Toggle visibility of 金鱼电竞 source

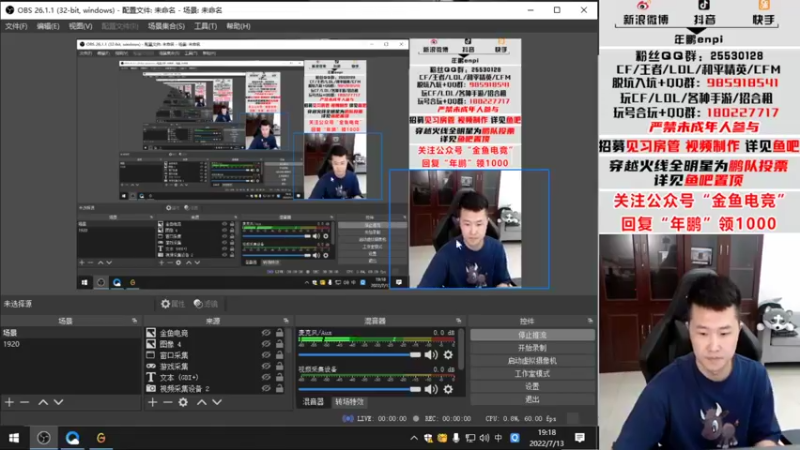pyautogui.click(x=266, y=333)
